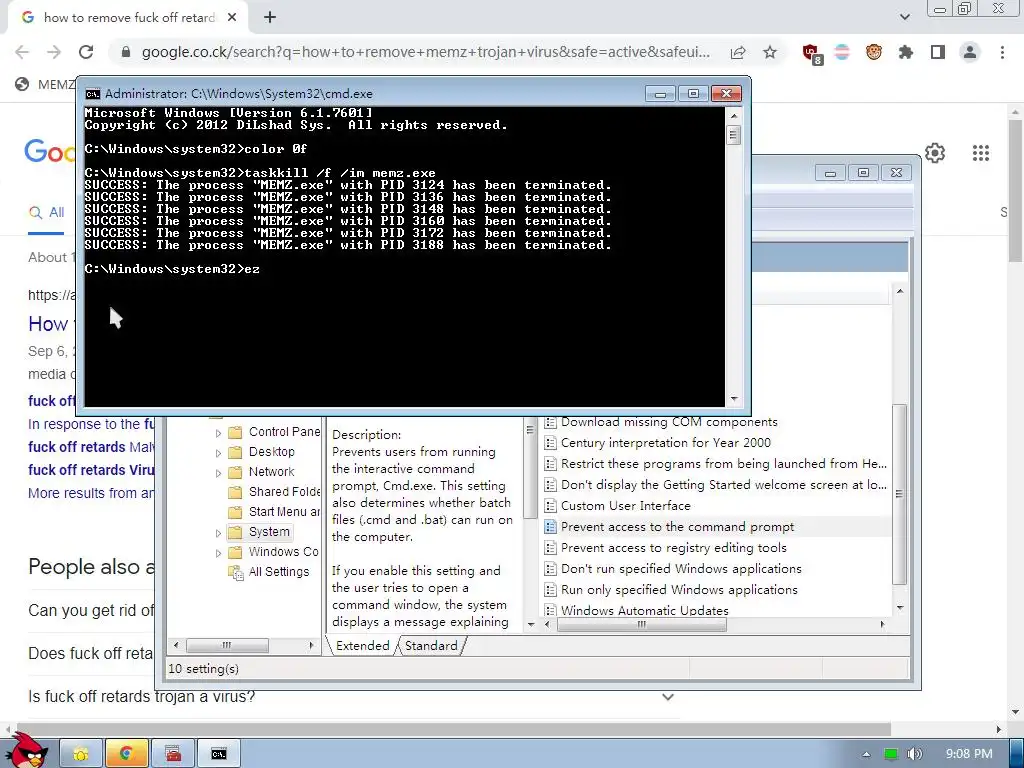Go forward in Chrome history
The width and height of the screenshot is (1024, 768).
54,52
